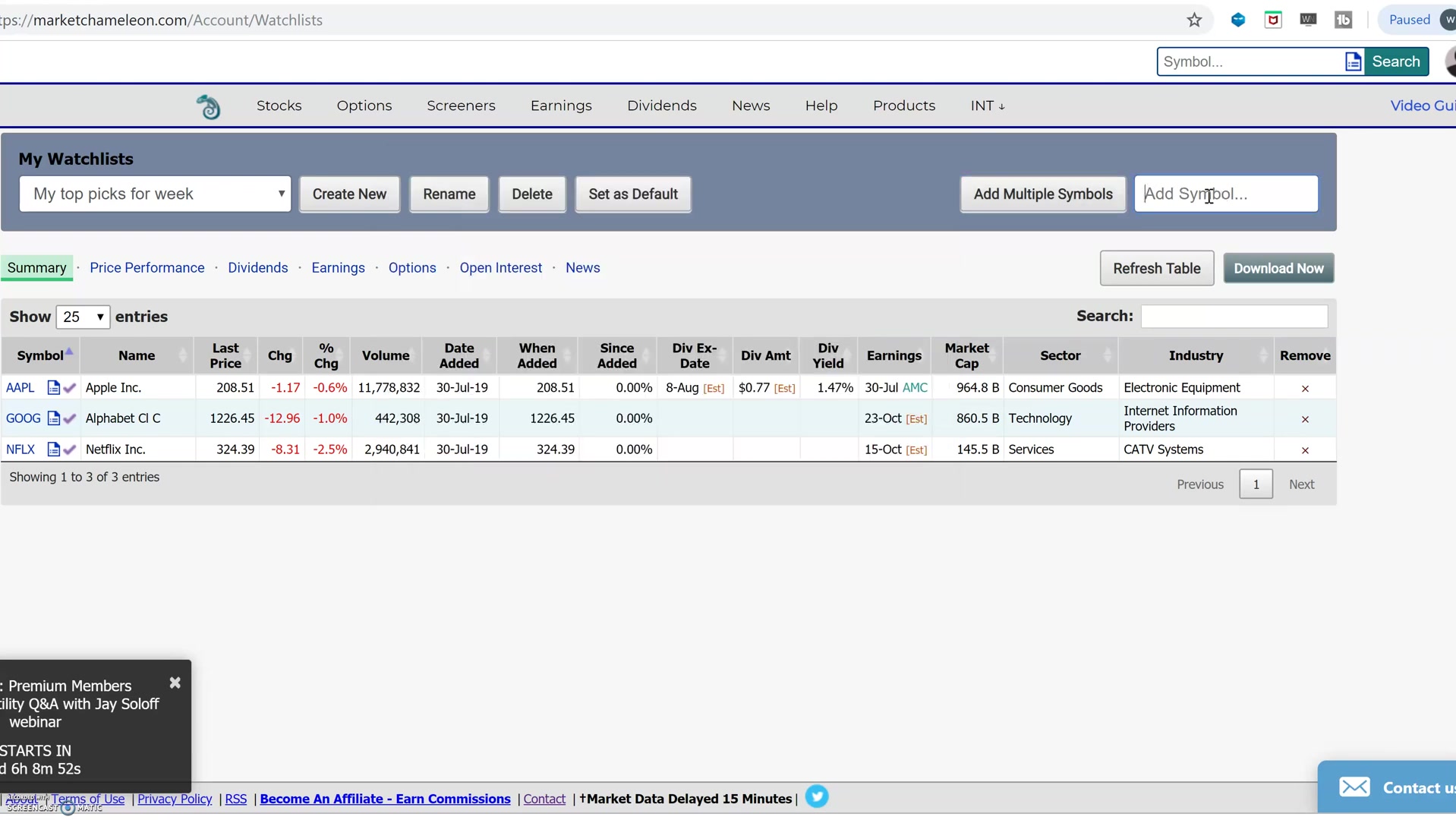The image size is (1456, 820).
Task: Open the Screeners menu
Action: (461, 106)
